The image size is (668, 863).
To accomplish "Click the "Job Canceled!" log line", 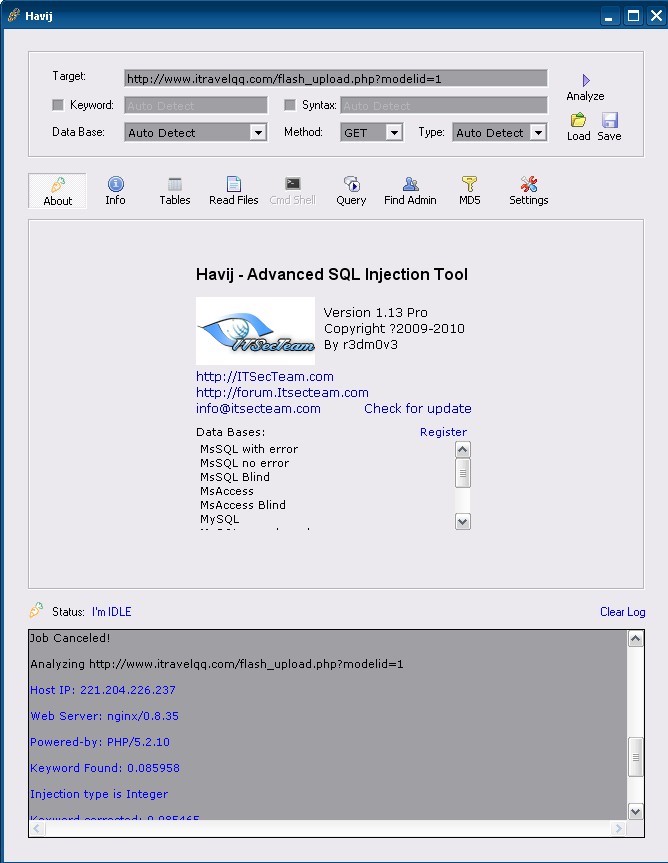I will pyautogui.click(x=70, y=638).
